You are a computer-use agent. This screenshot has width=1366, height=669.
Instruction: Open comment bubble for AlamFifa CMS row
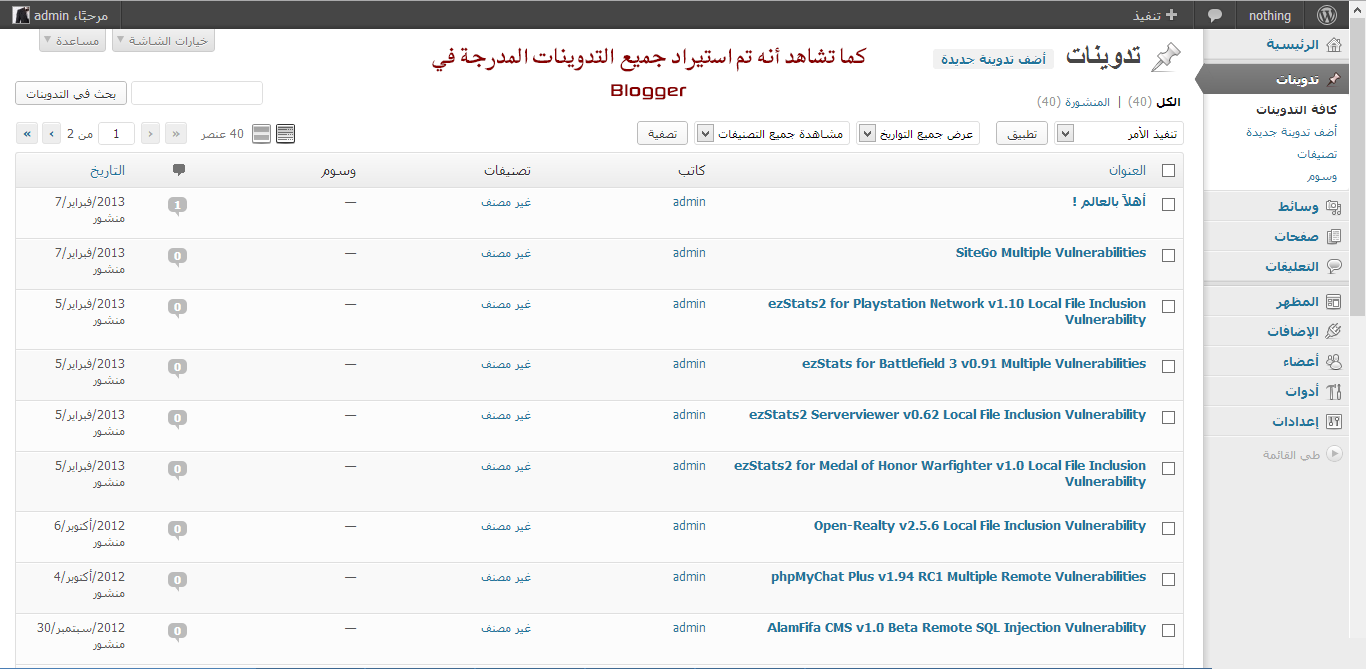pos(178,632)
